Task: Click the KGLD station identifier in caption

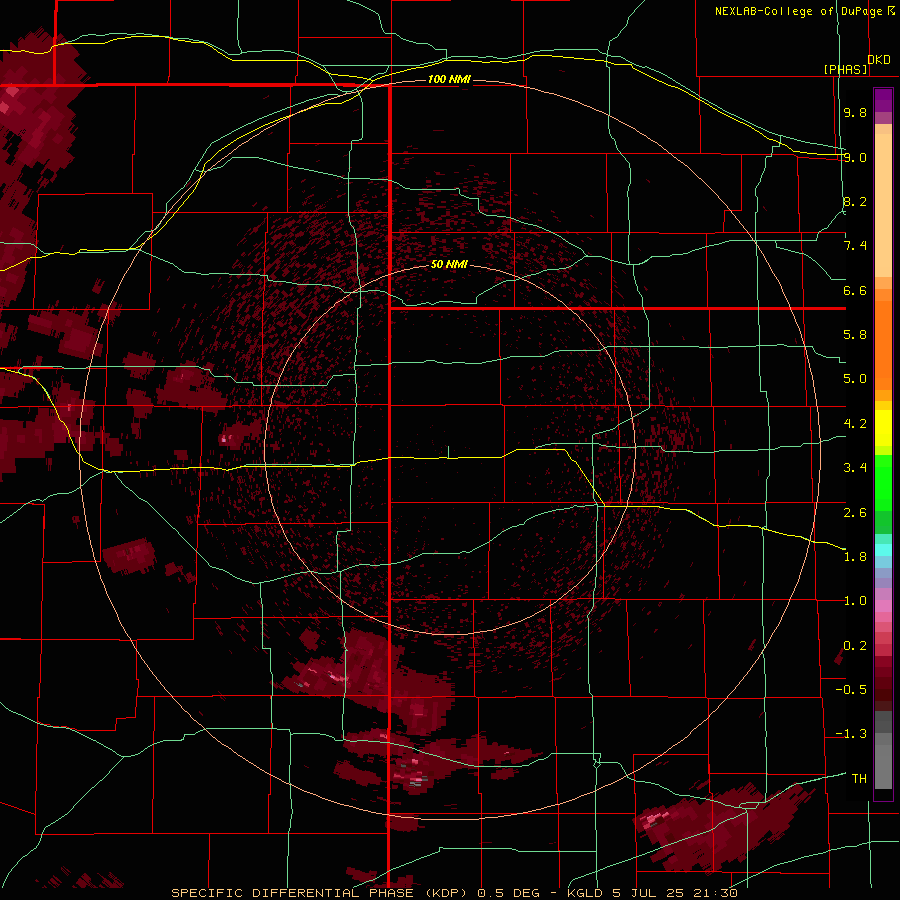Action: tap(587, 893)
